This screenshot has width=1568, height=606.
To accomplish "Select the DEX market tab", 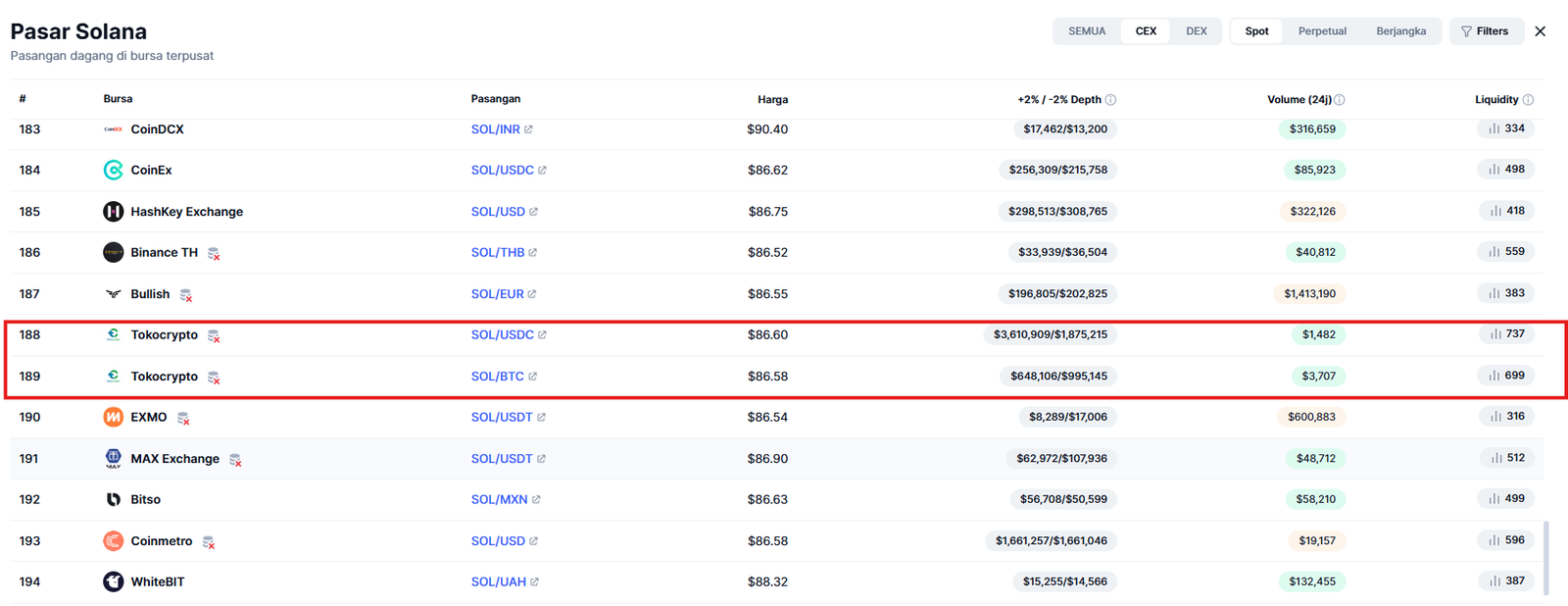I will [1197, 31].
